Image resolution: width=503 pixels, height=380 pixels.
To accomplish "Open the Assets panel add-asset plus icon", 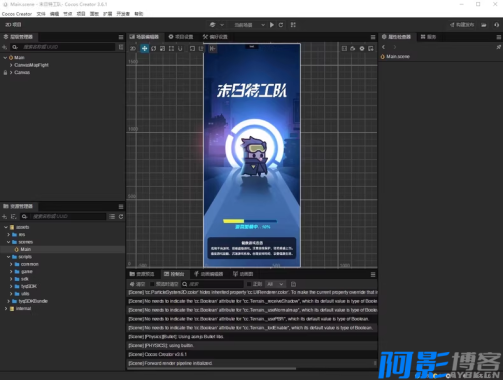I will tap(4, 217).
